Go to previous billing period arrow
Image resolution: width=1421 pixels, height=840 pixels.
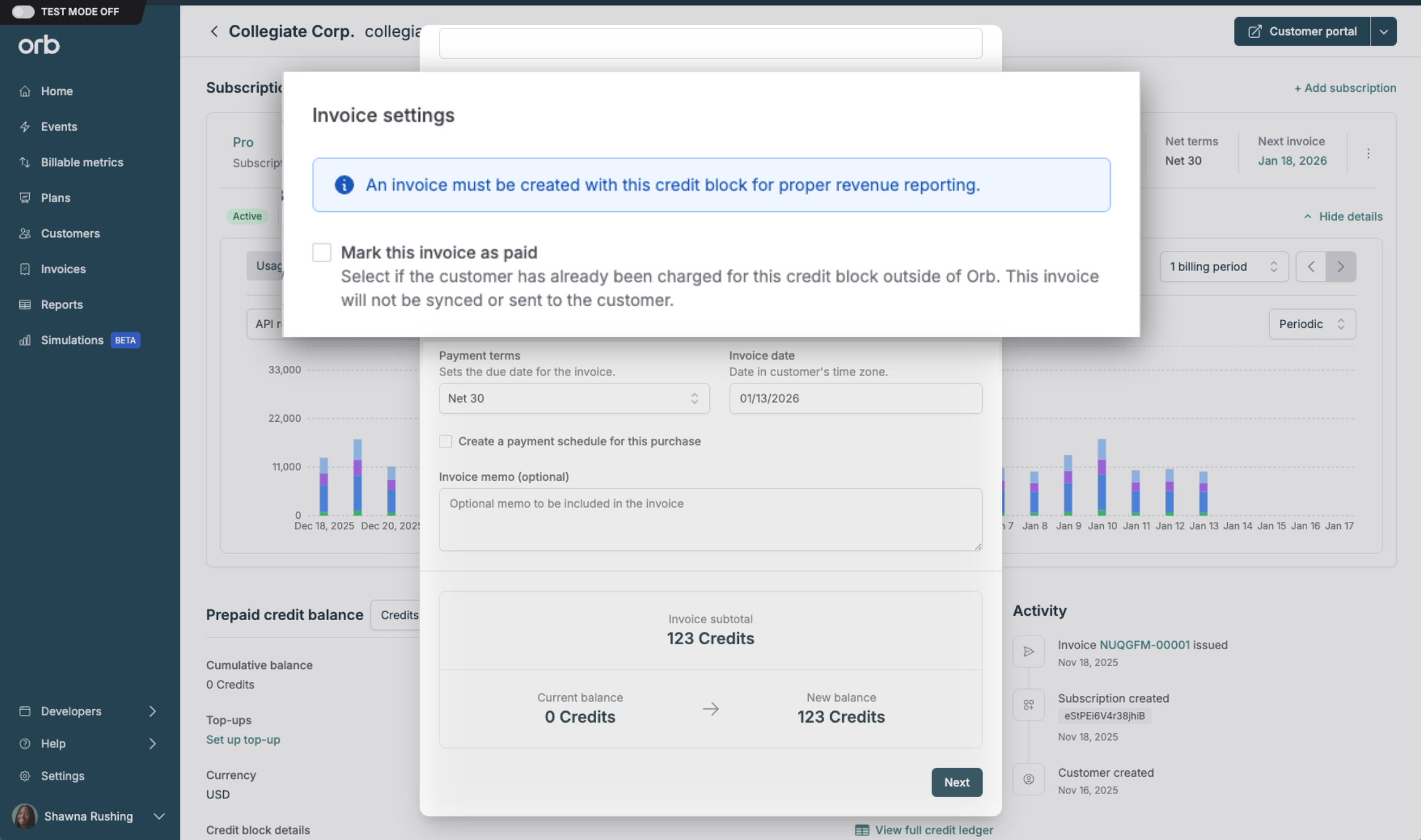tap(1311, 267)
